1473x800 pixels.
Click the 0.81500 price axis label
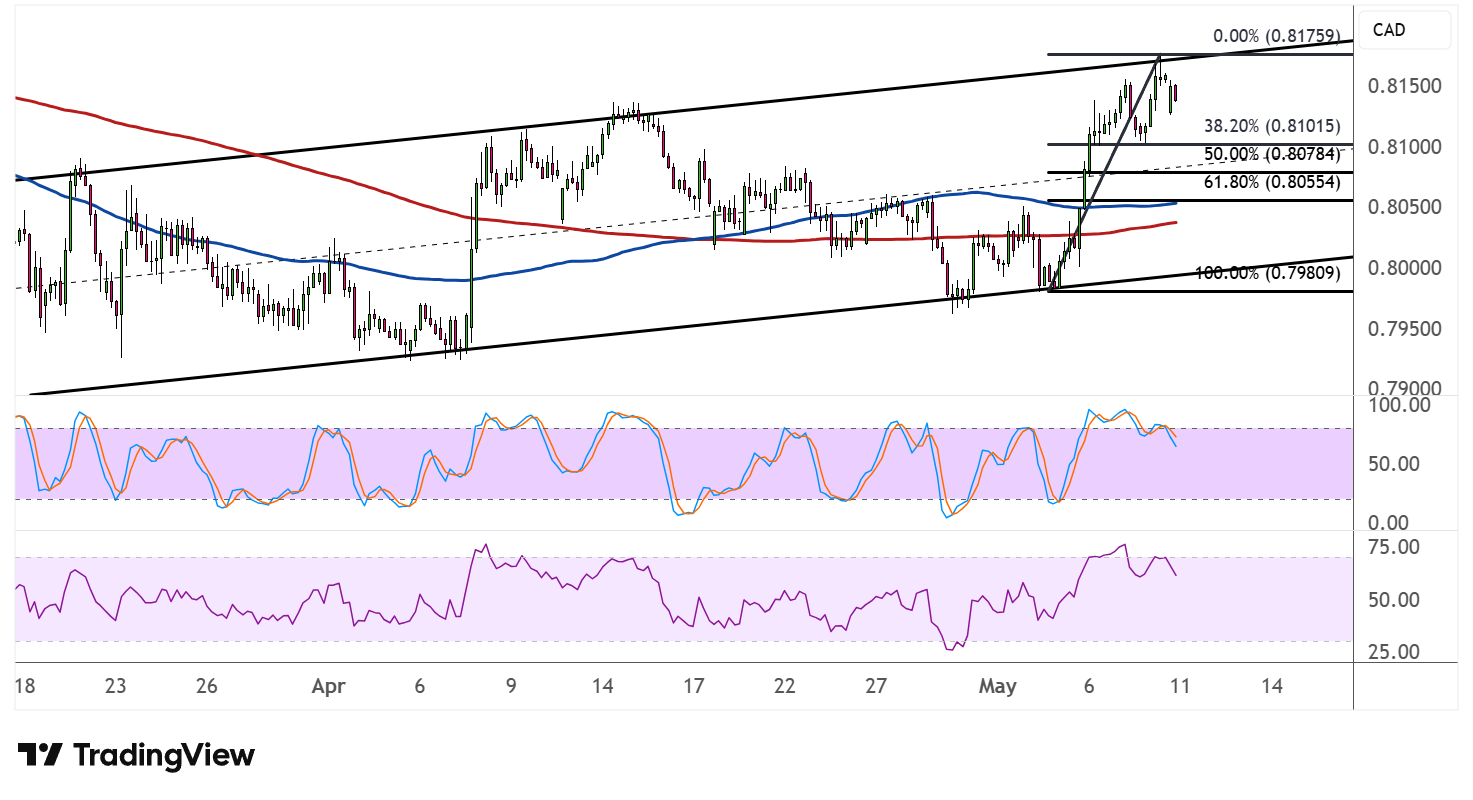coord(1407,87)
